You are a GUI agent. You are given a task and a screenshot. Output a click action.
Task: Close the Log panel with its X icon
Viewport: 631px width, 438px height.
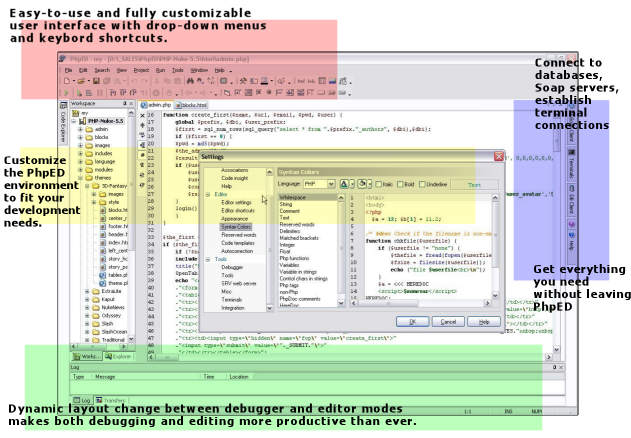(561, 367)
